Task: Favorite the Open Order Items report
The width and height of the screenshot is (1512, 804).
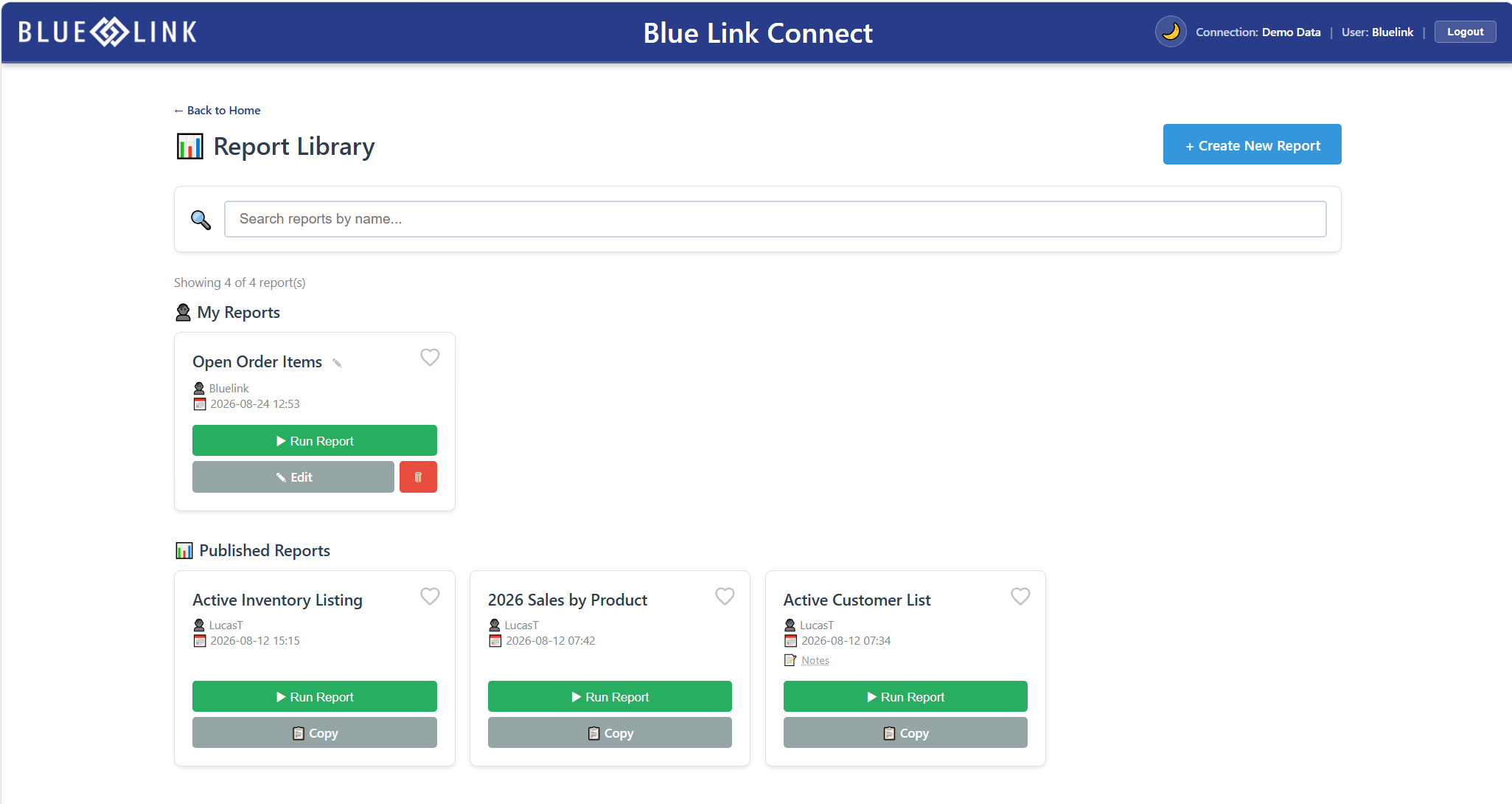Action: pos(430,358)
